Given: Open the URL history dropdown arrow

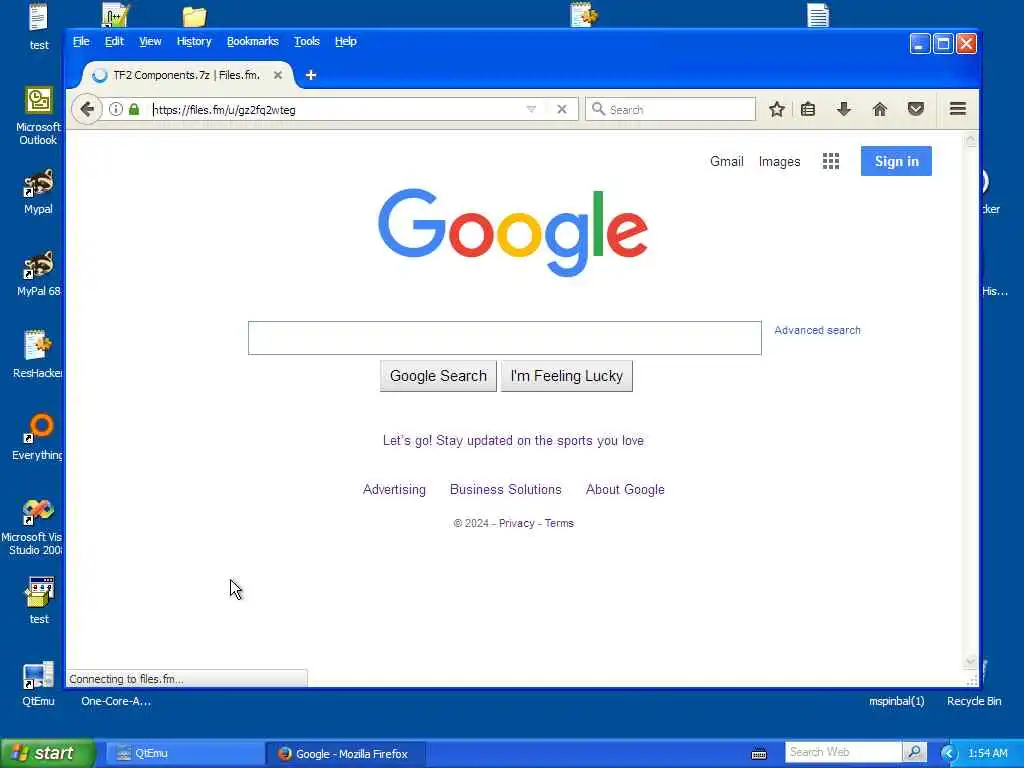Looking at the screenshot, I should (531, 109).
